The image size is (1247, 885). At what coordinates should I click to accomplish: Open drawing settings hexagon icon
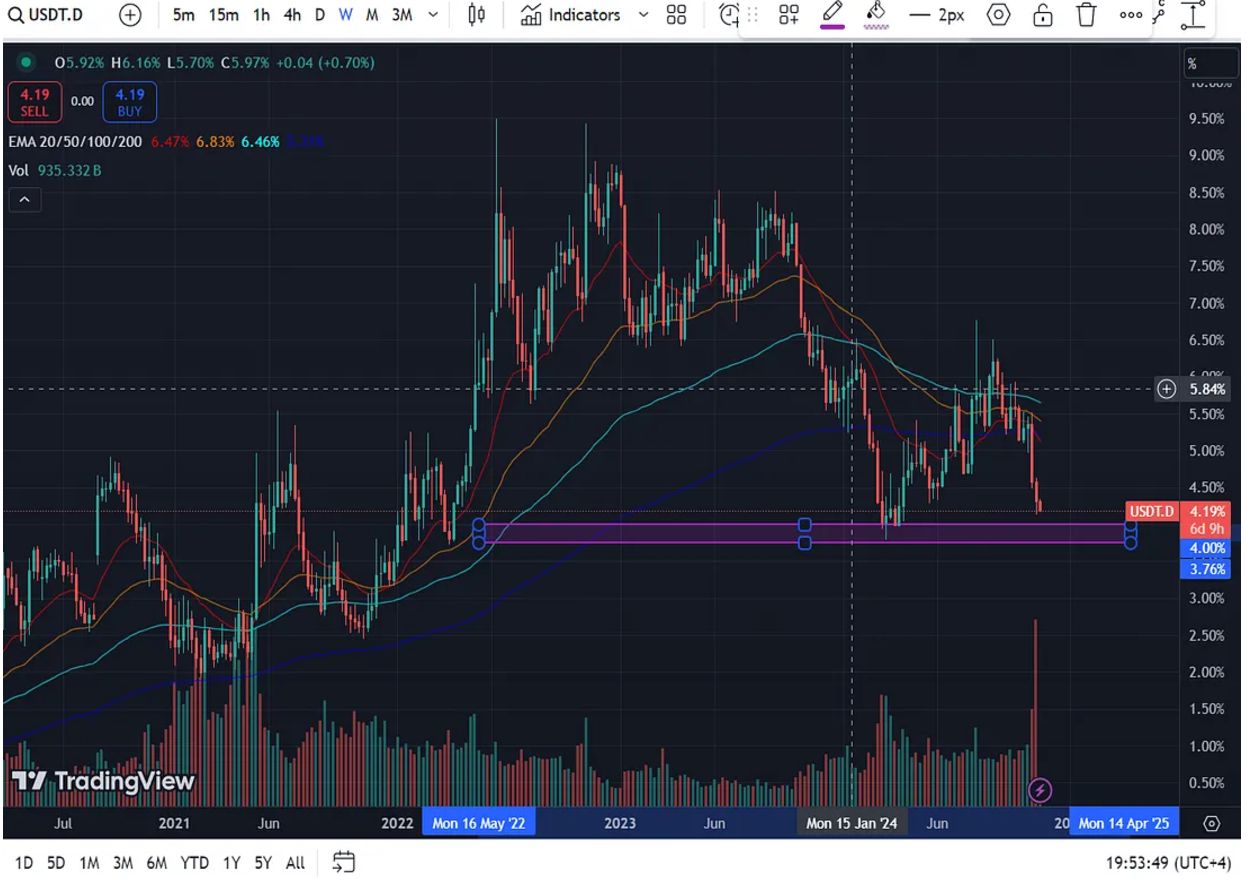pyautogui.click(x=998, y=15)
